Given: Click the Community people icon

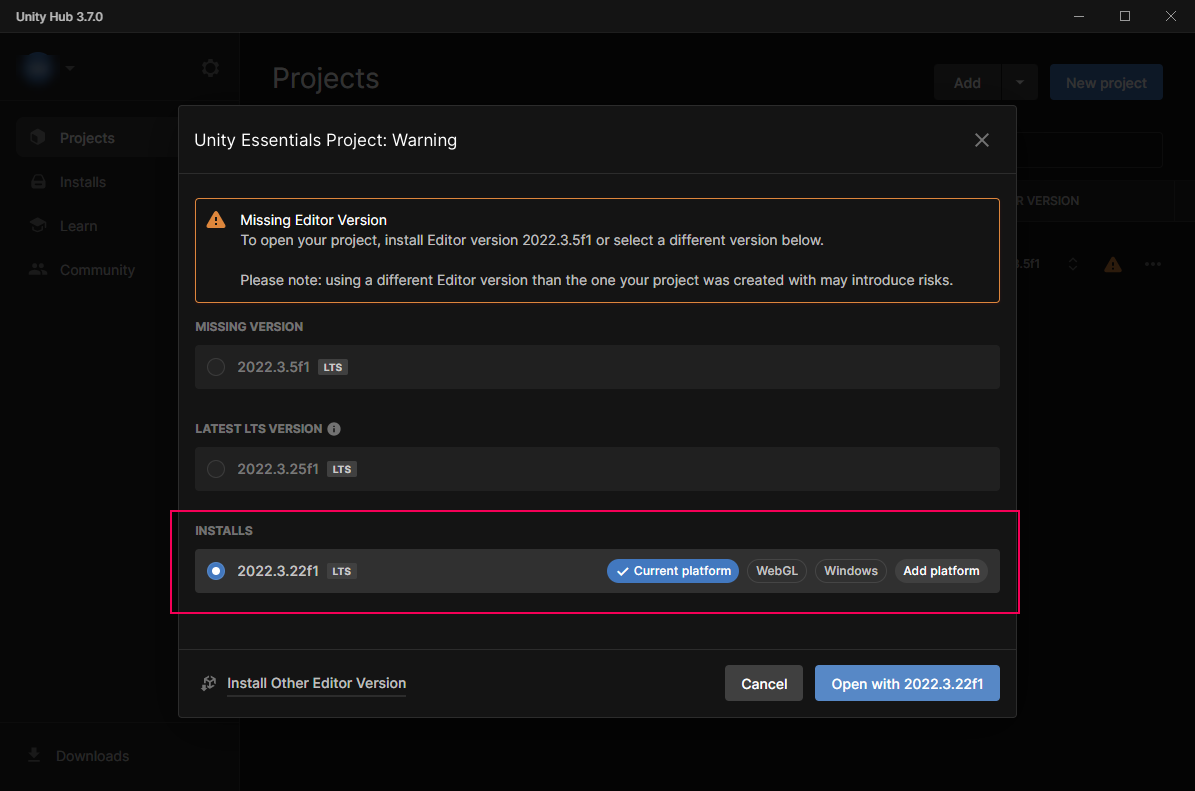Looking at the screenshot, I should [38, 270].
